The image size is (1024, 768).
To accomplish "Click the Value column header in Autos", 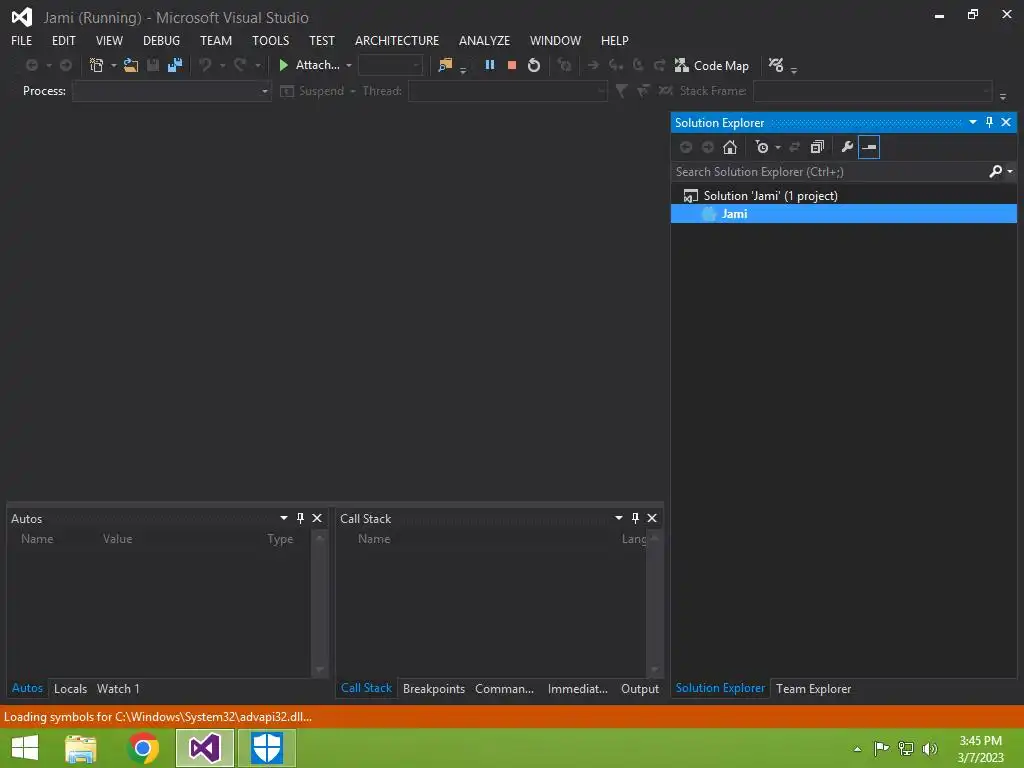I will click(118, 539).
